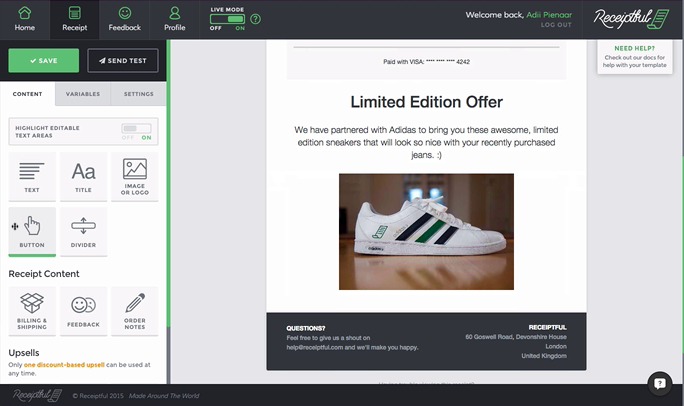Click the Limited Edition Offer heading

pyautogui.click(x=427, y=102)
